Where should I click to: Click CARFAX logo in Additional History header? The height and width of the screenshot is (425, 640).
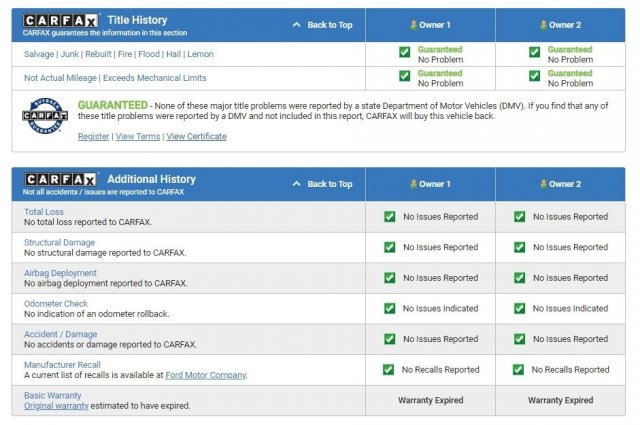(x=61, y=179)
